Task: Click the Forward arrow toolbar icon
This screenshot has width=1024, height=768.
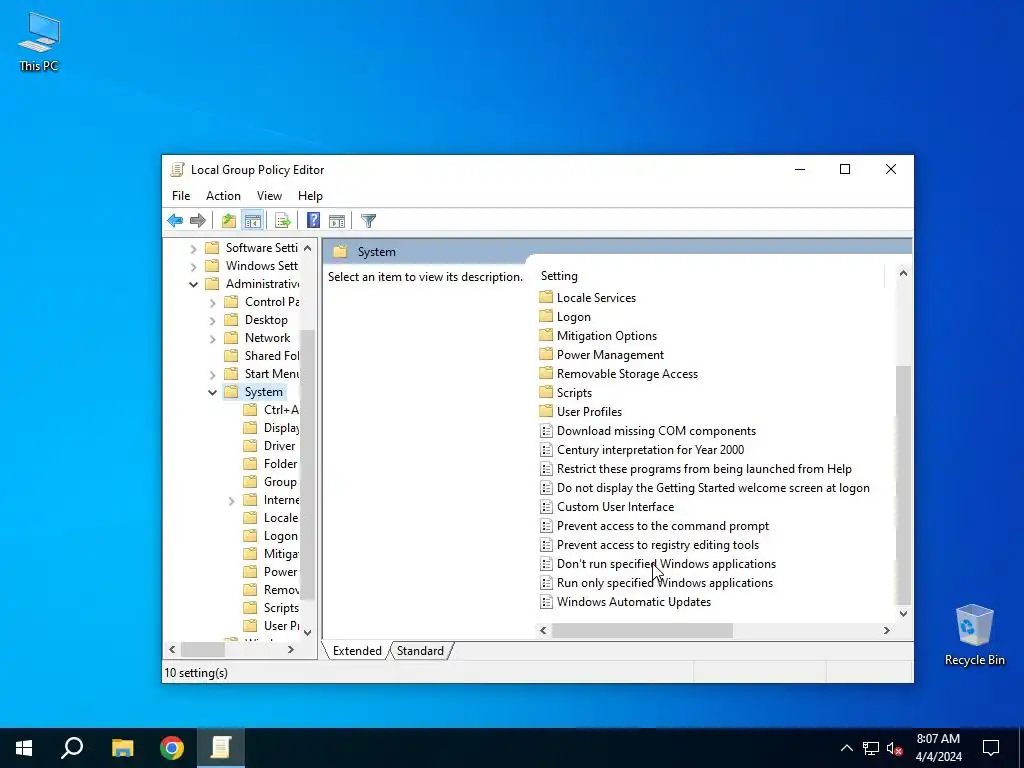Action: point(197,221)
